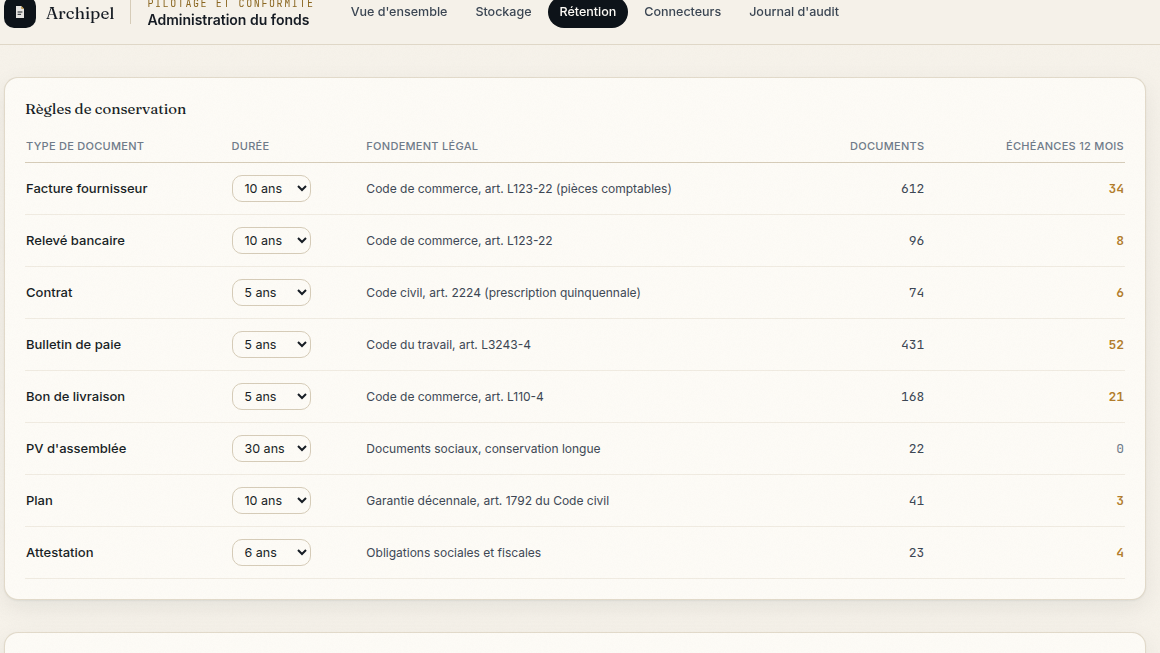Click document count 168
The image size is (1160, 653).
[x=912, y=396]
